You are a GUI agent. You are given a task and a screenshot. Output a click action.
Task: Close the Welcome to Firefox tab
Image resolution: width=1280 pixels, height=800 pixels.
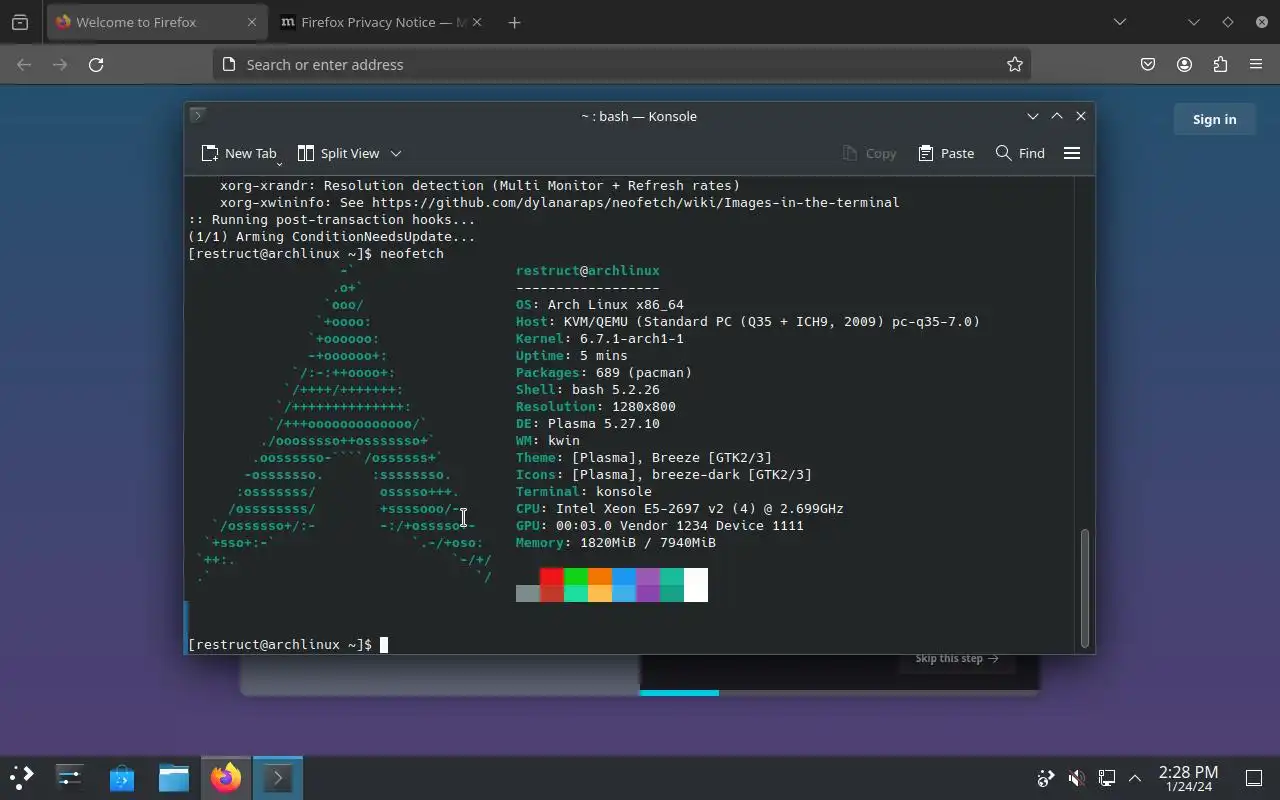(x=252, y=22)
